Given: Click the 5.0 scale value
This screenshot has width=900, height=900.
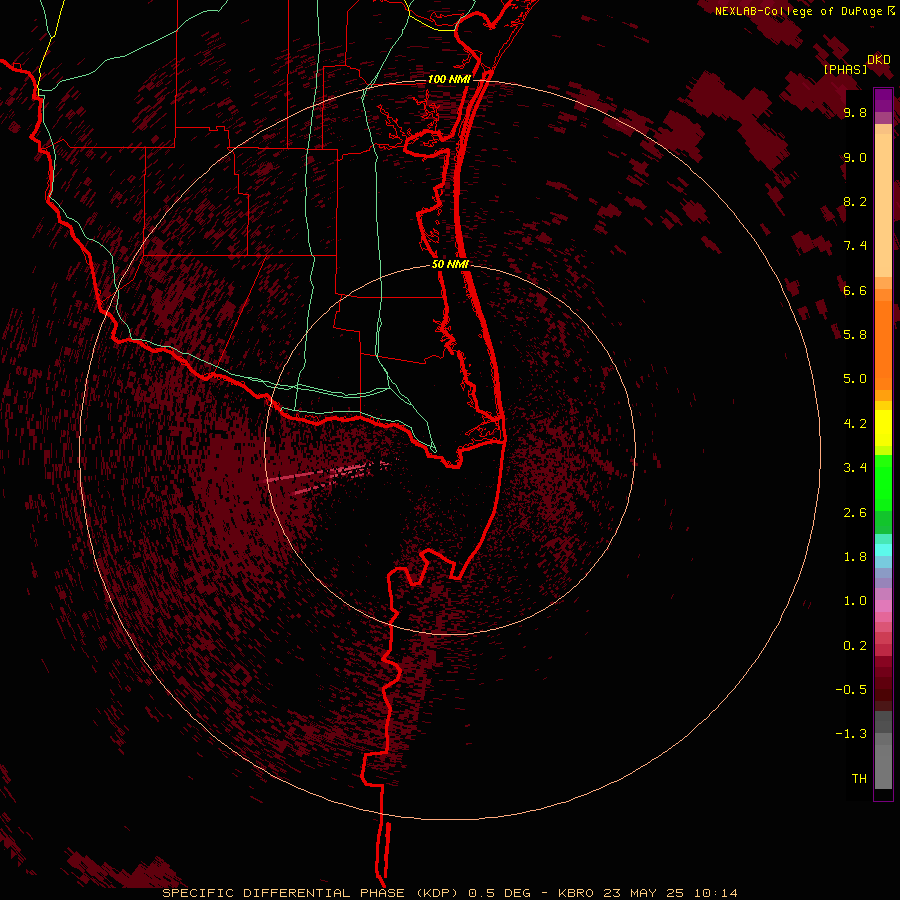Looking at the screenshot, I should click(x=855, y=379).
